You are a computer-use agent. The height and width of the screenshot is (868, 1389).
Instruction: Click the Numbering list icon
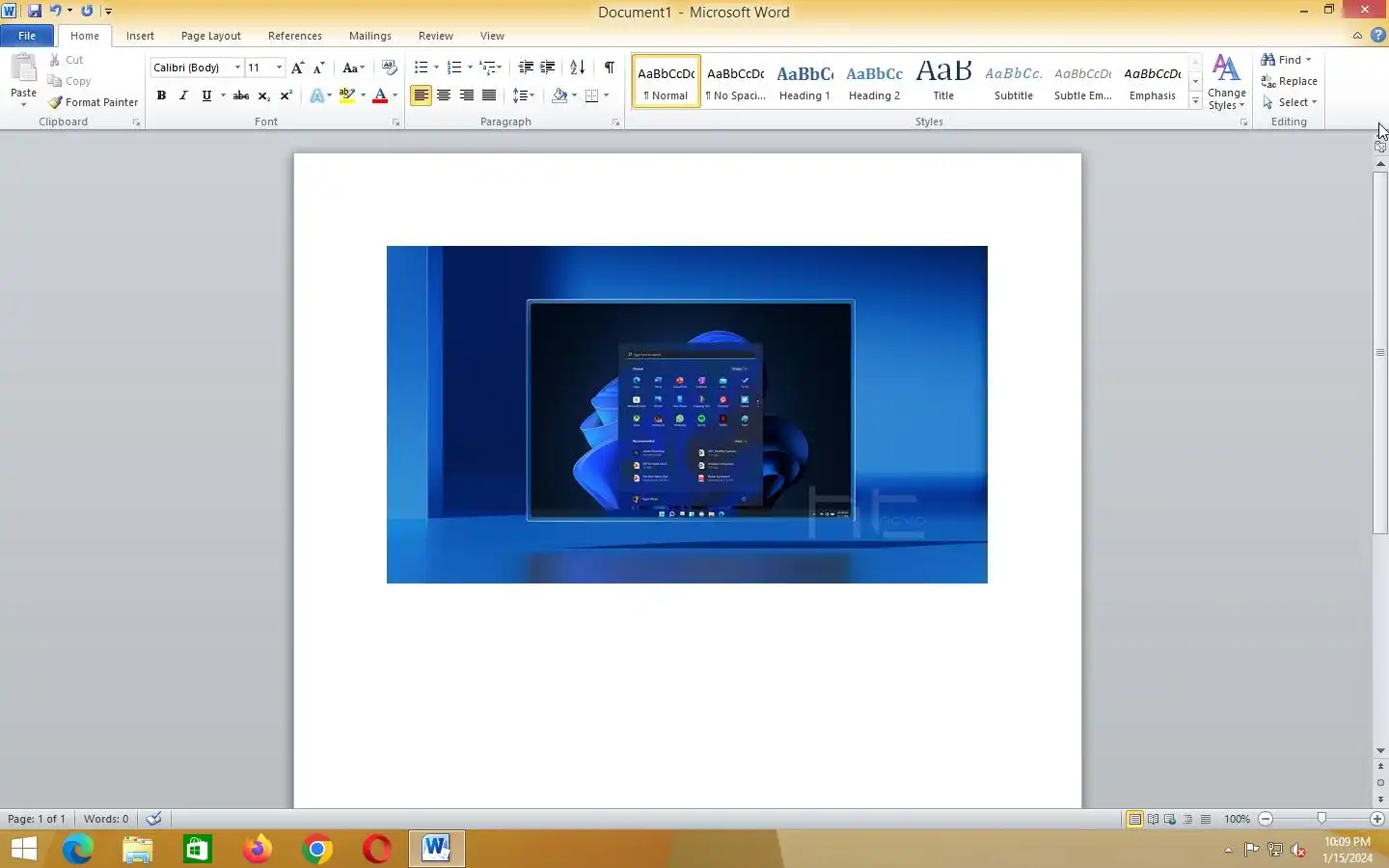point(454,68)
